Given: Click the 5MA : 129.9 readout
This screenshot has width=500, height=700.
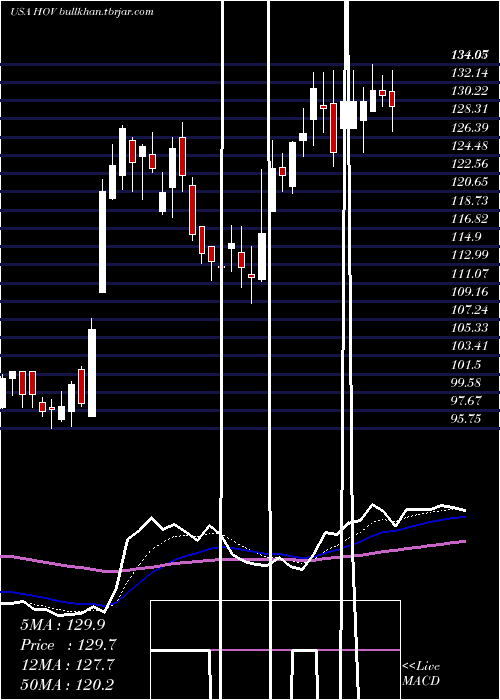Looking at the screenshot, I should coord(63,625).
